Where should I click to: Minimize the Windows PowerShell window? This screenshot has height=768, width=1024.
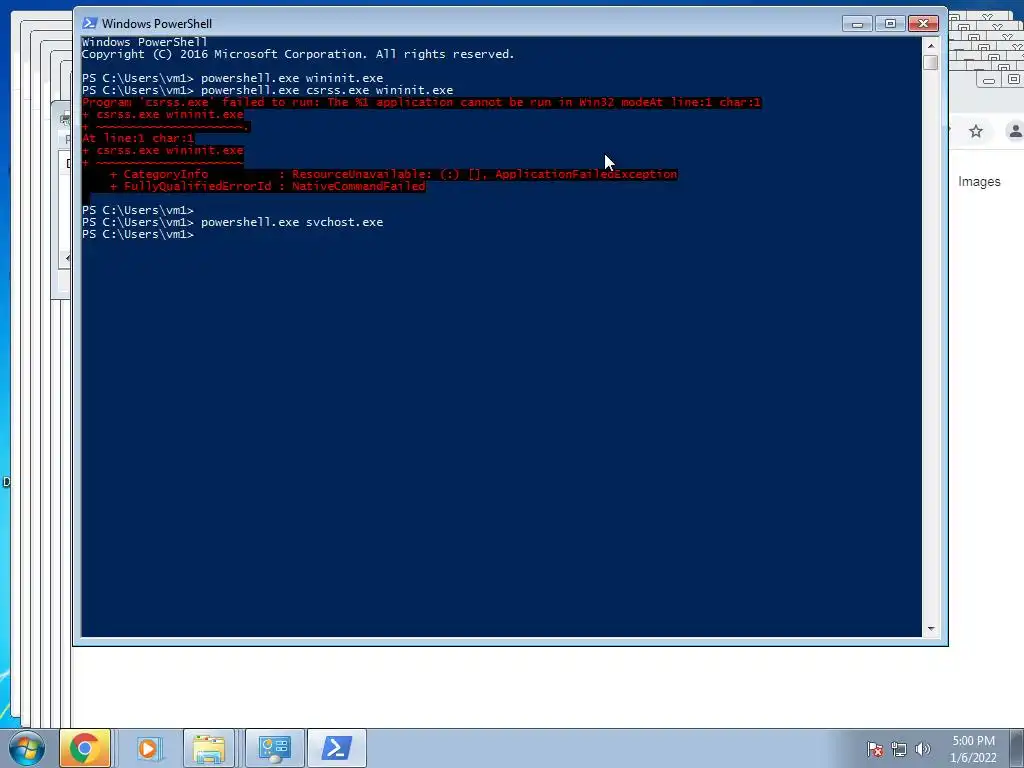coord(857,24)
